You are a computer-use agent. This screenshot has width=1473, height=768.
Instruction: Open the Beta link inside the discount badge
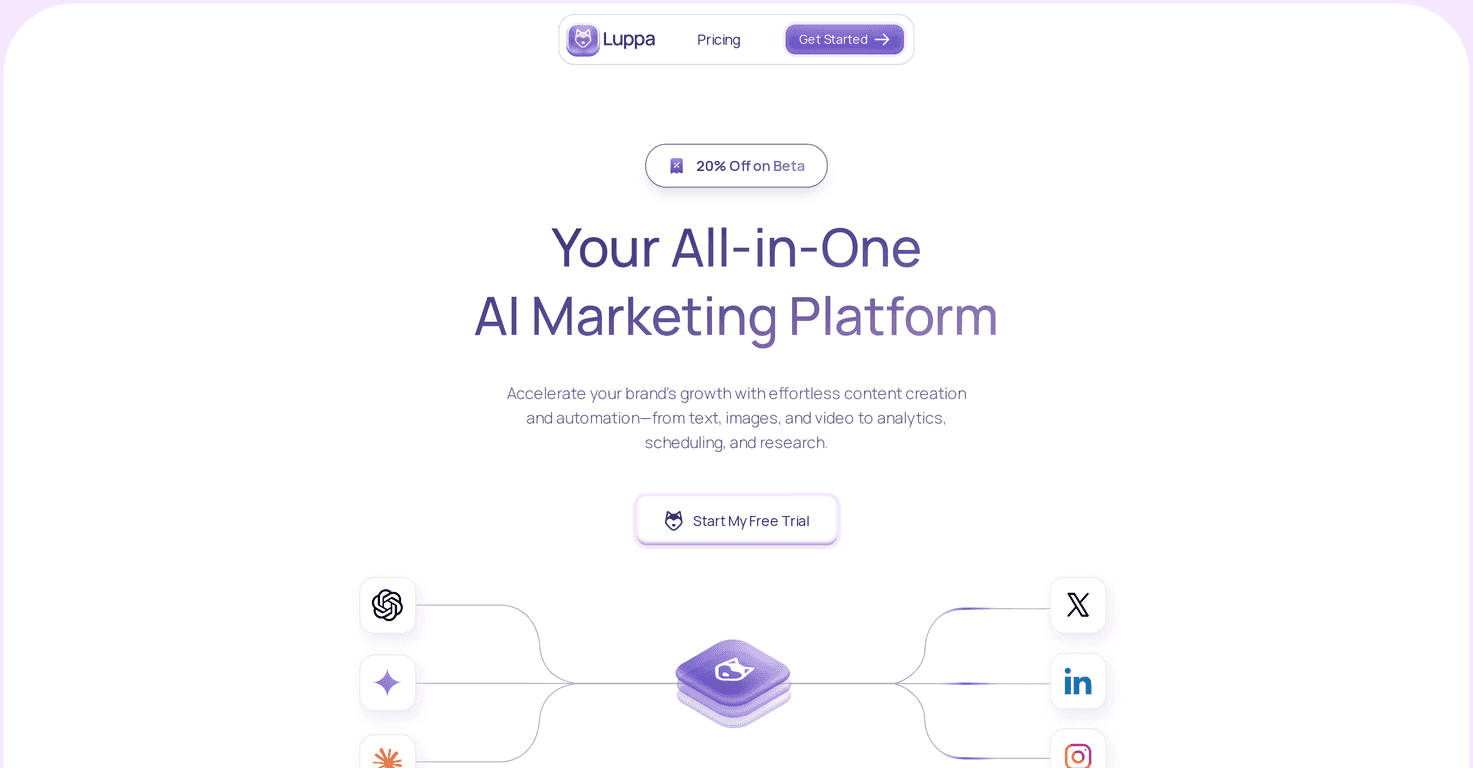[x=789, y=165]
